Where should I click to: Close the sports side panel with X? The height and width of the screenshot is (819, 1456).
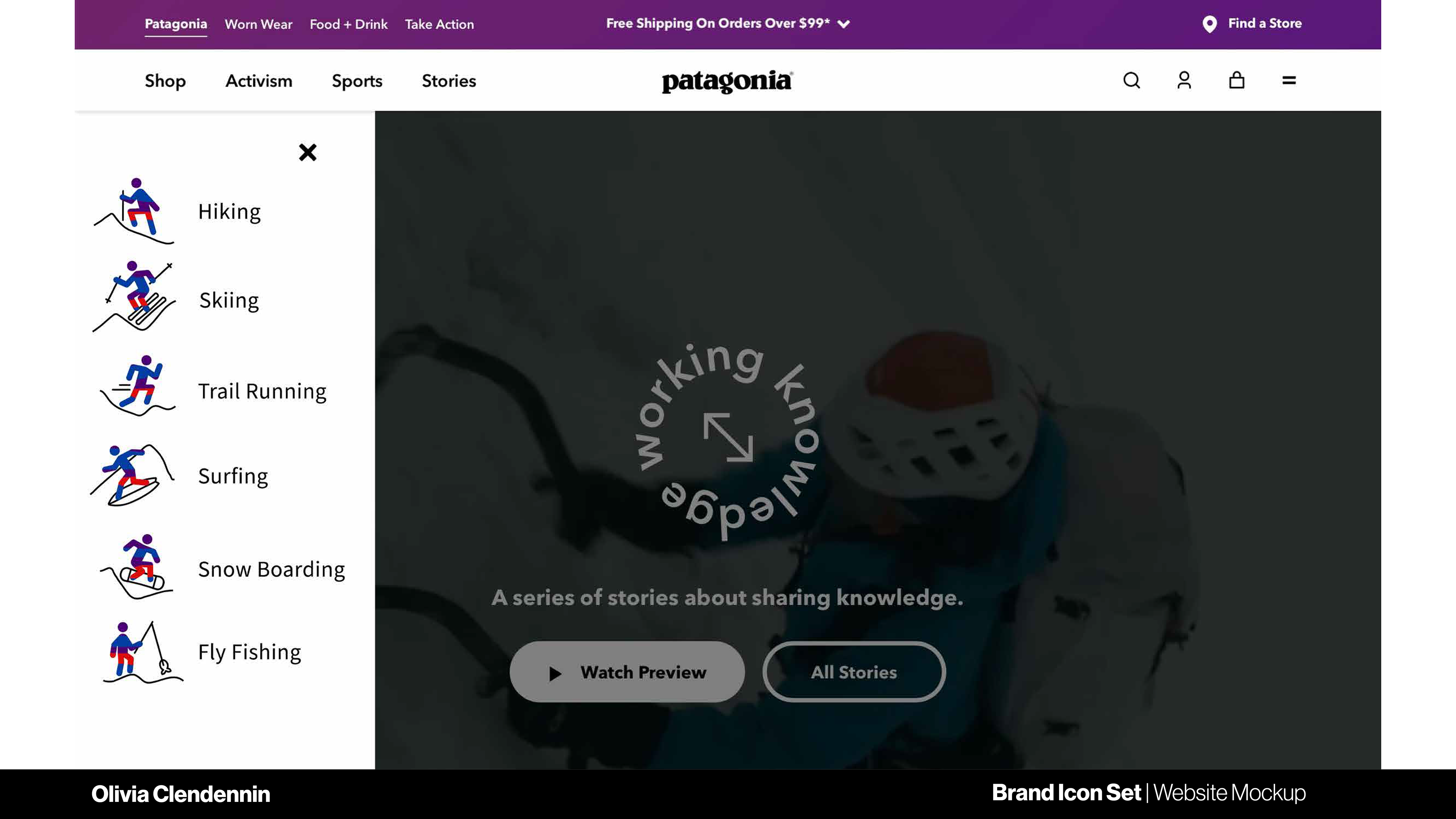click(x=308, y=152)
